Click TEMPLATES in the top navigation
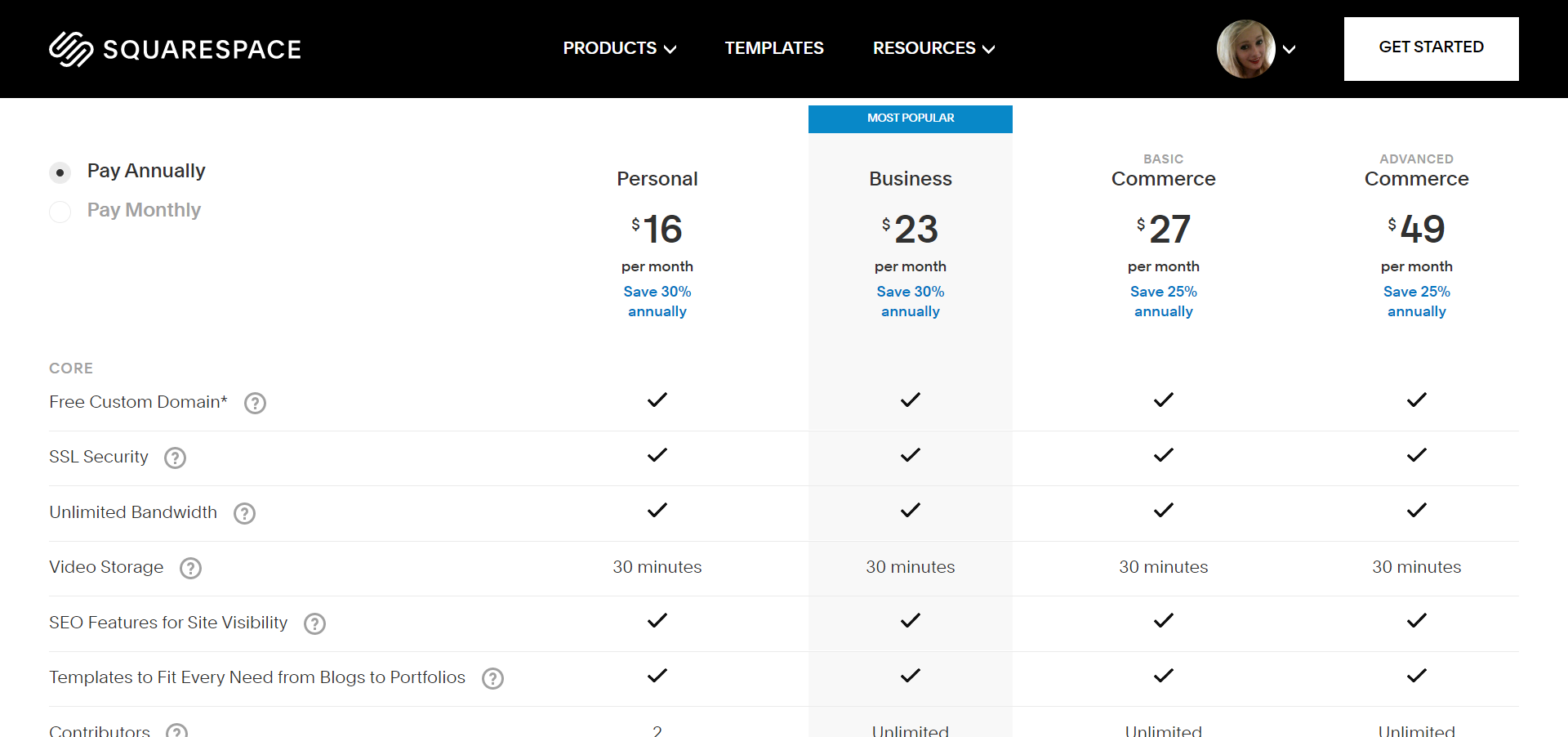Screen dimensions: 1568x737 click(774, 48)
